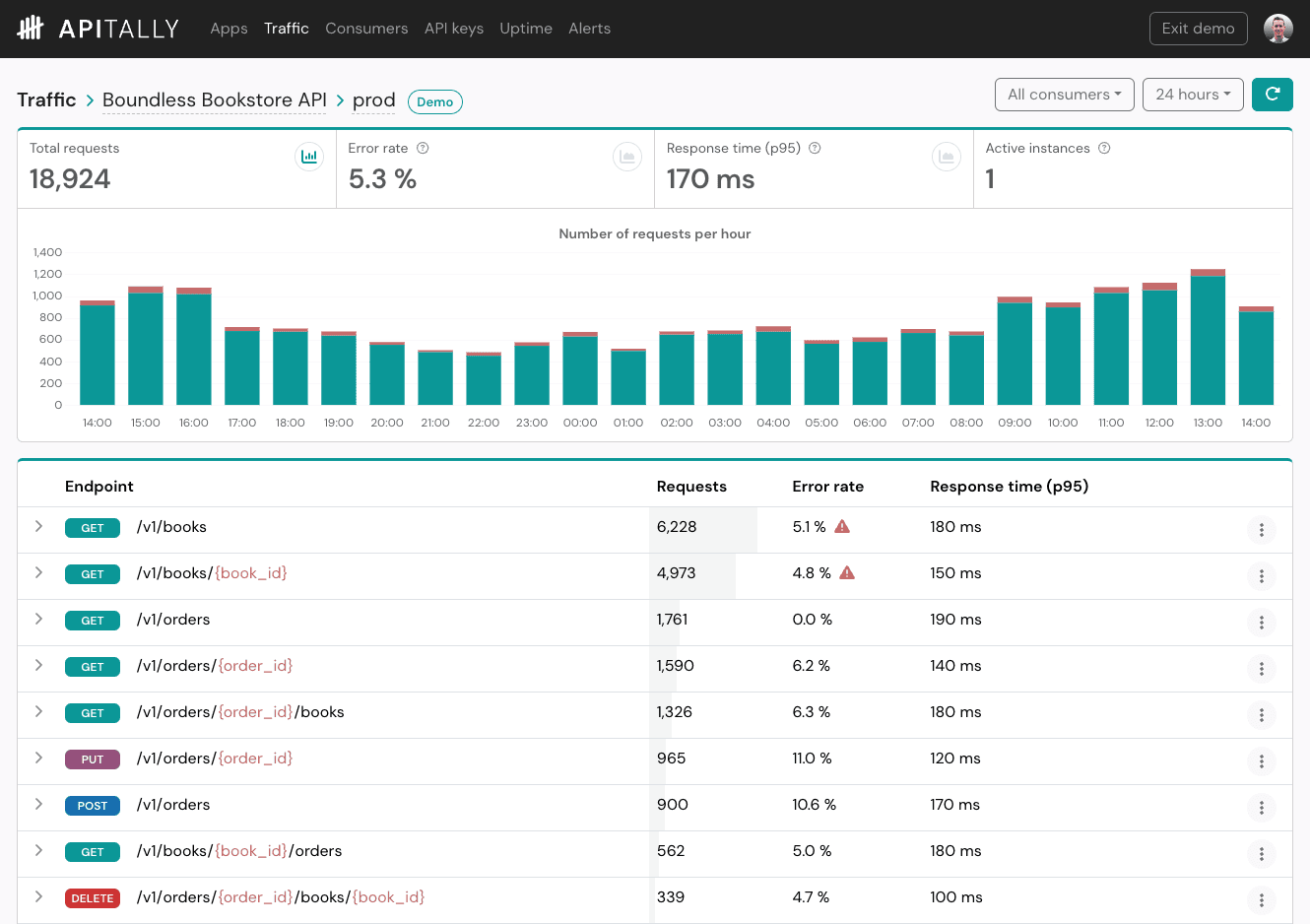Open the bar chart icon in Total requests card
This screenshot has width=1310, height=924.
click(309, 156)
